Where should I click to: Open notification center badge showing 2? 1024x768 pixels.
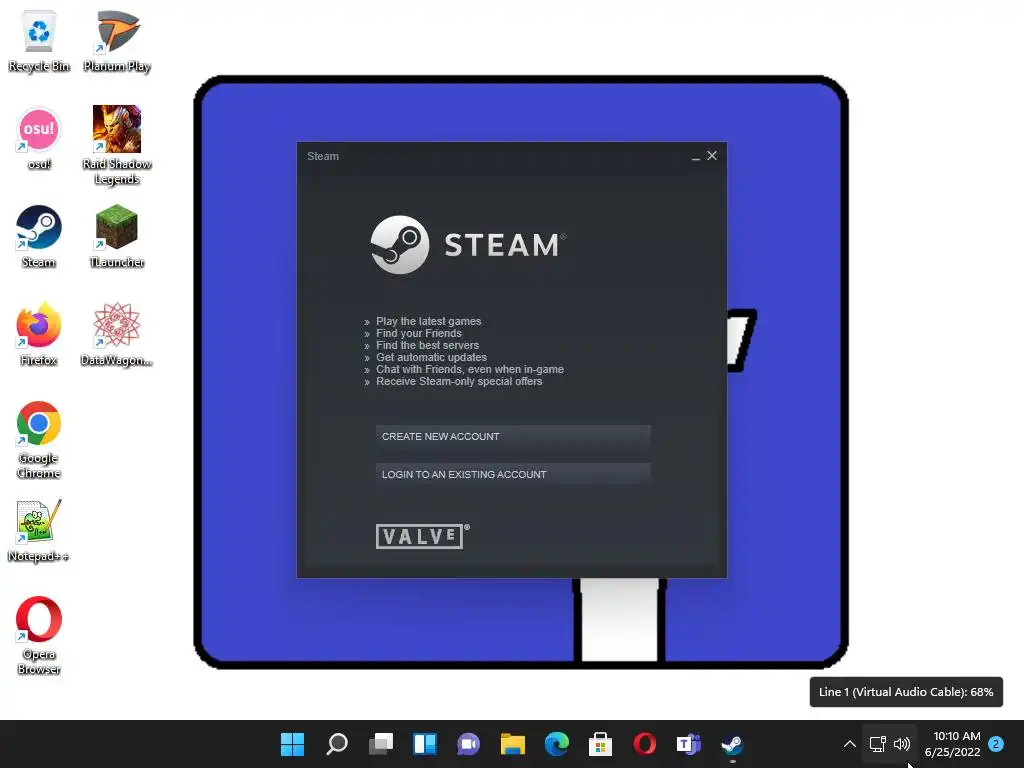pos(996,744)
